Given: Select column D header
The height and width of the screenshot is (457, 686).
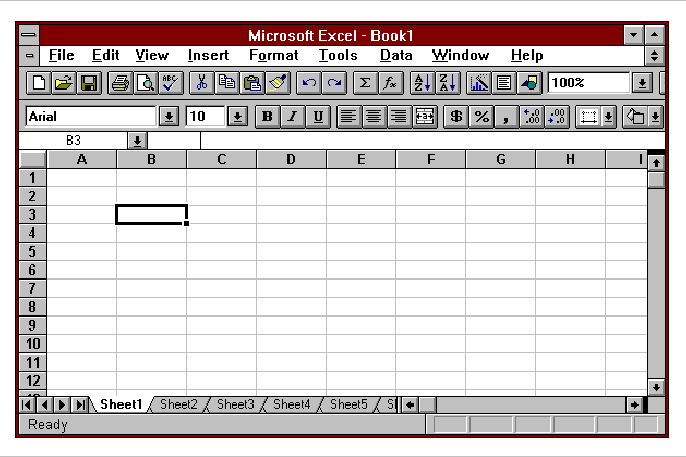Looking at the screenshot, I should tap(291, 160).
